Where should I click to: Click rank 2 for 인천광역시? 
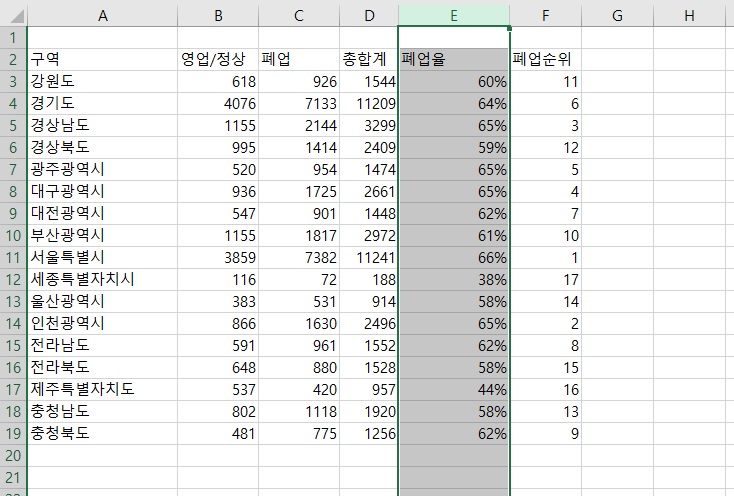[546, 324]
